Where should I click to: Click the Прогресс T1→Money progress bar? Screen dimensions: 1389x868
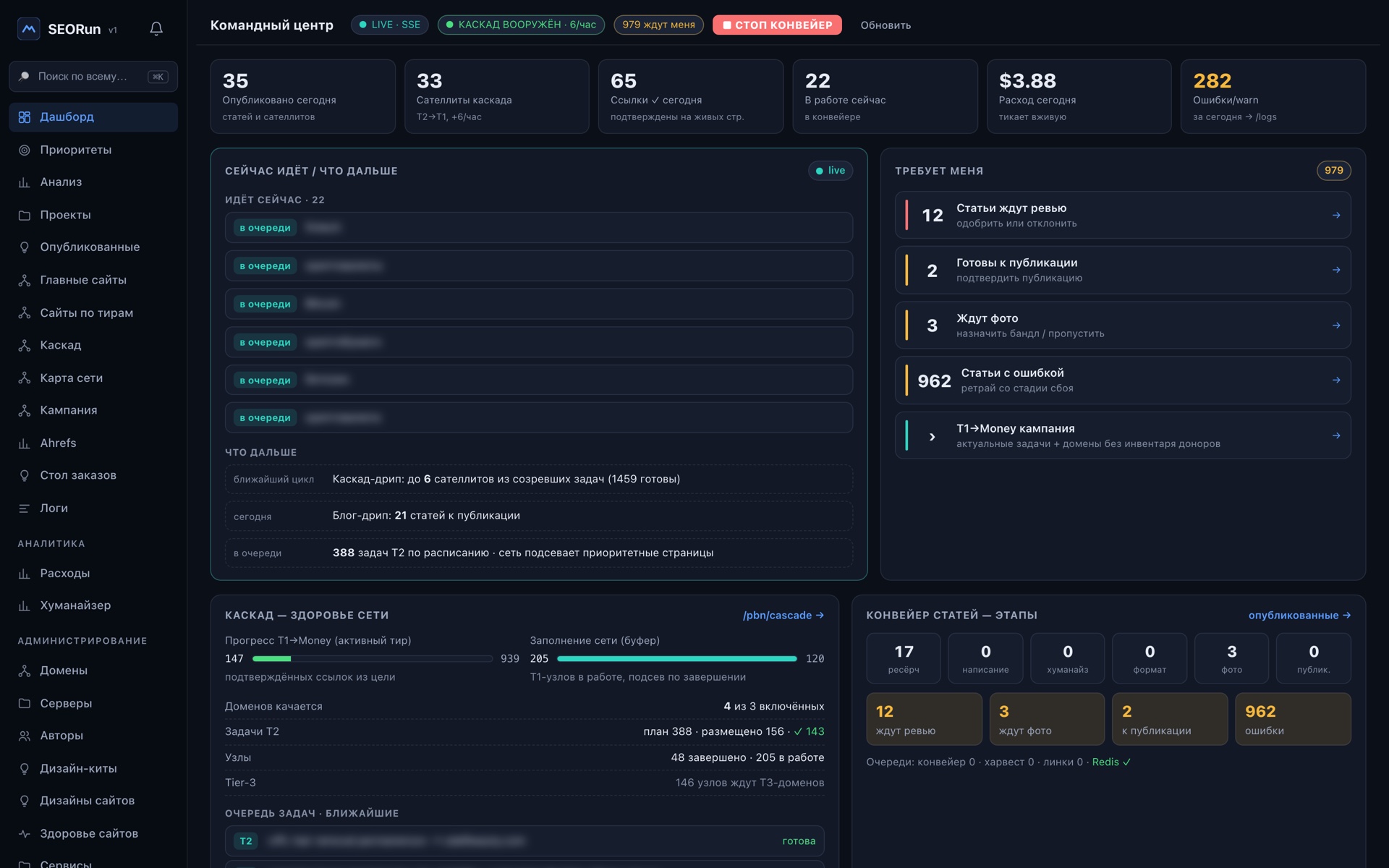(x=373, y=659)
